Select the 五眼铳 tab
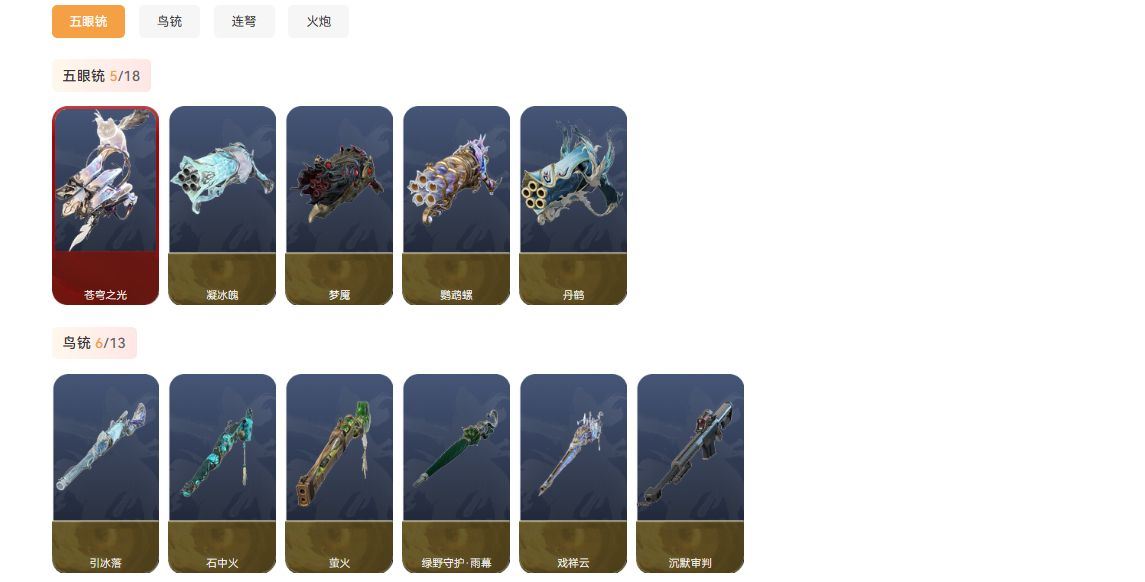Screen dimensions: 1145x582 click(88, 21)
